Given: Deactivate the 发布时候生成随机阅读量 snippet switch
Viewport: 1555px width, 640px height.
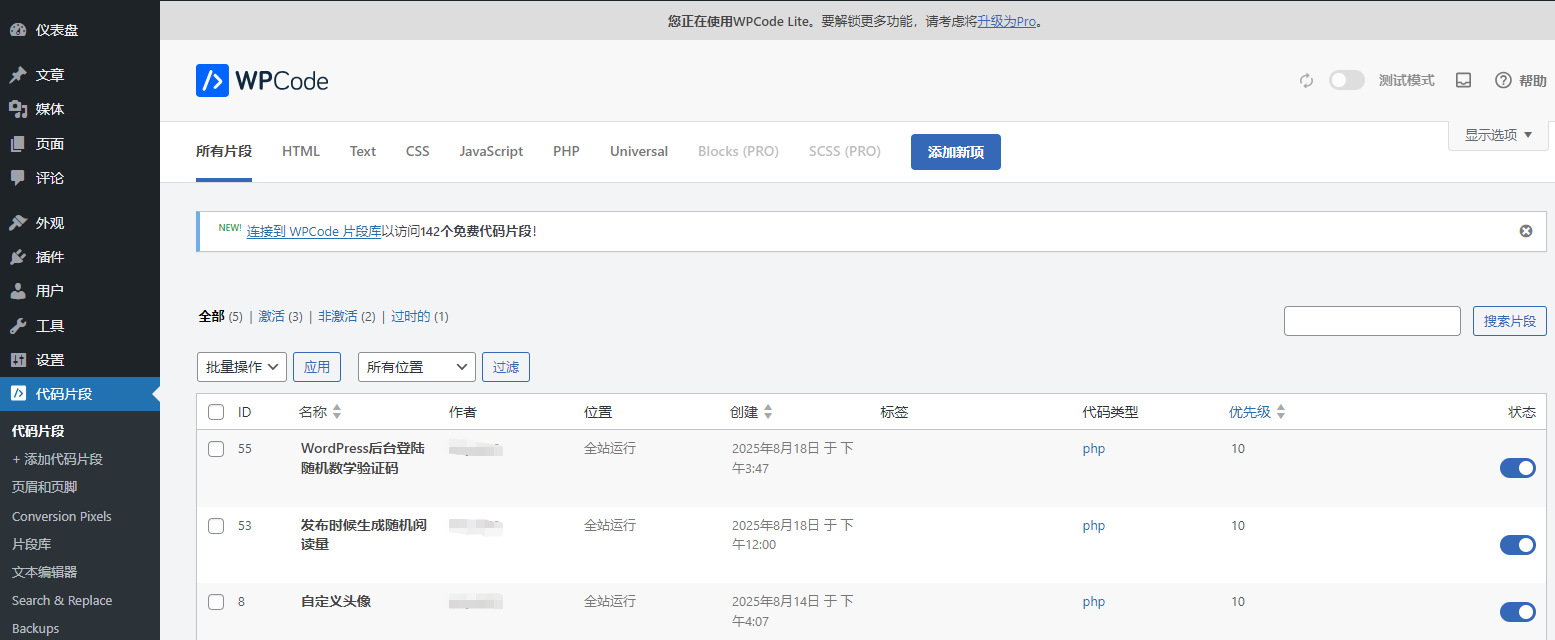Looking at the screenshot, I should pos(1518,545).
